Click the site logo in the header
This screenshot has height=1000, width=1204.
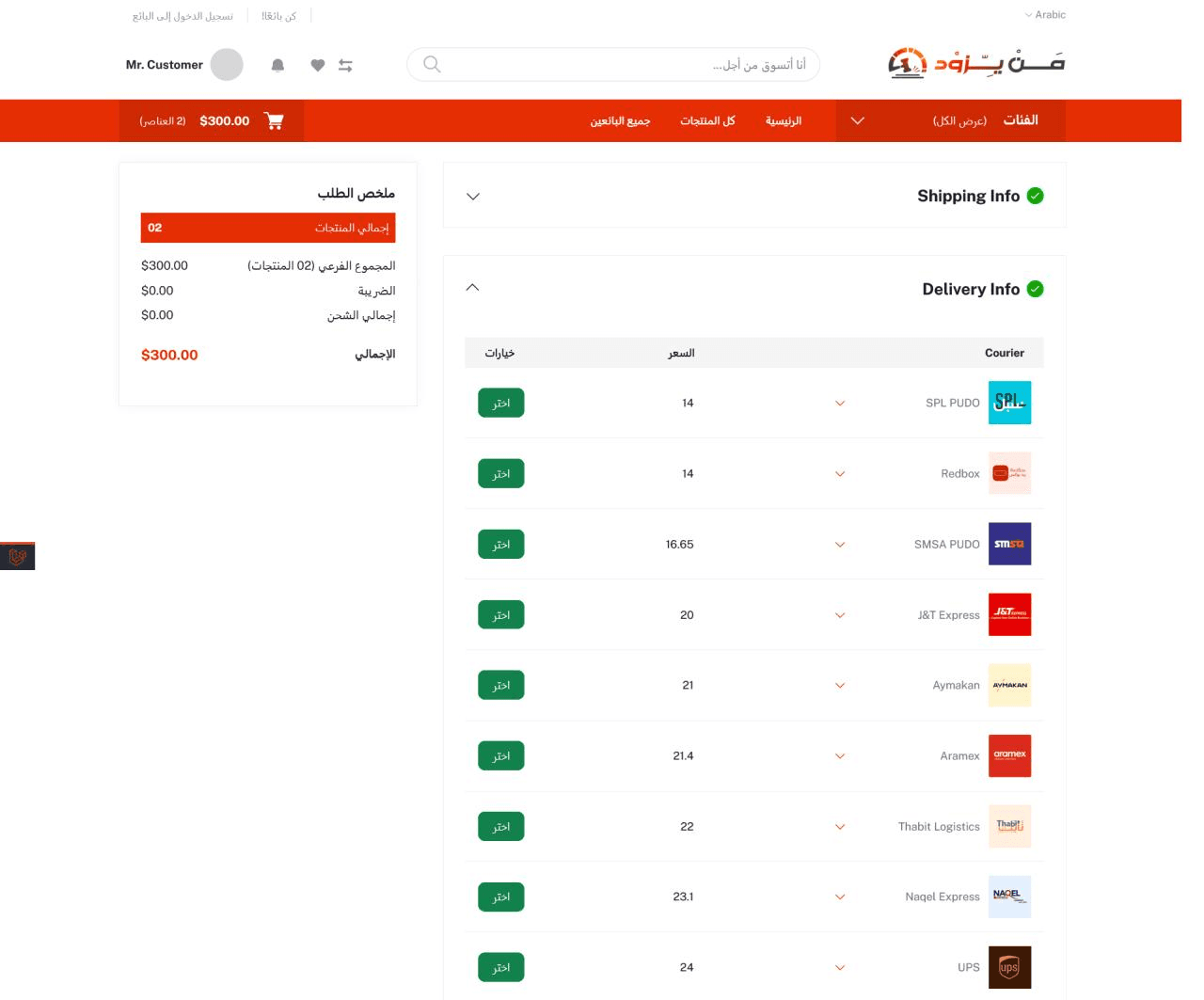pyautogui.click(x=976, y=63)
